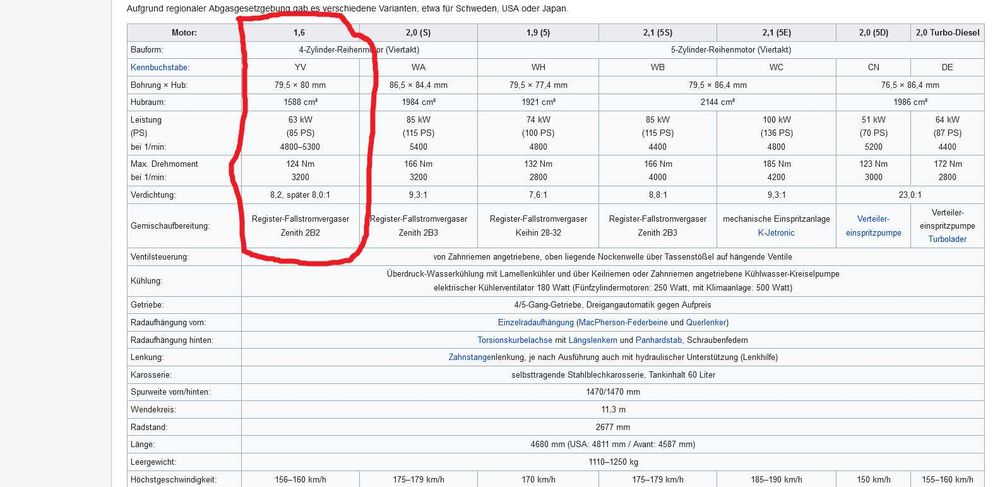Click the Zenith 2B2 carburetor cell

pos(300,226)
